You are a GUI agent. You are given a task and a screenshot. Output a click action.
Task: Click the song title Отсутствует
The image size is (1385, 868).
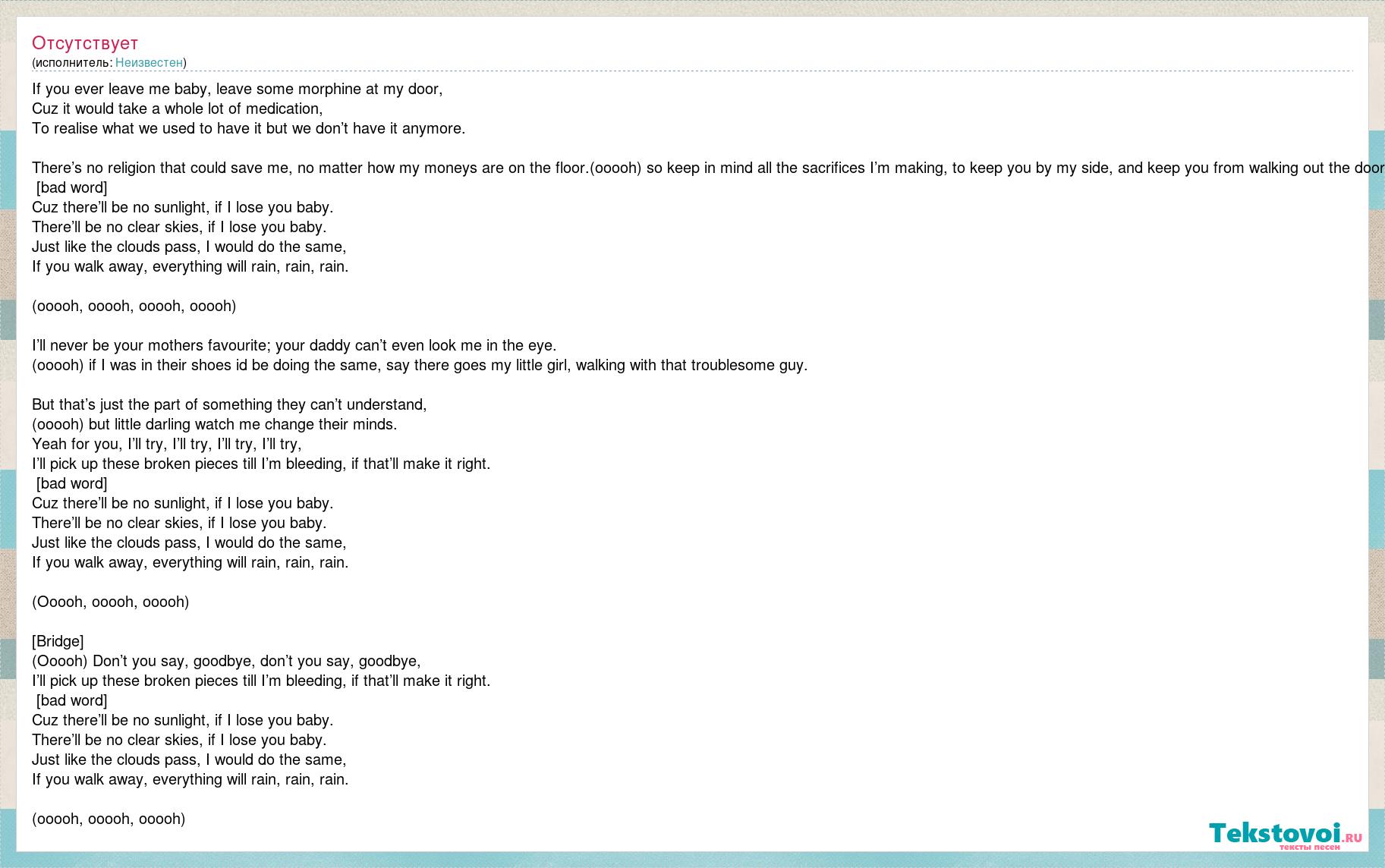click(x=85, y=42)
